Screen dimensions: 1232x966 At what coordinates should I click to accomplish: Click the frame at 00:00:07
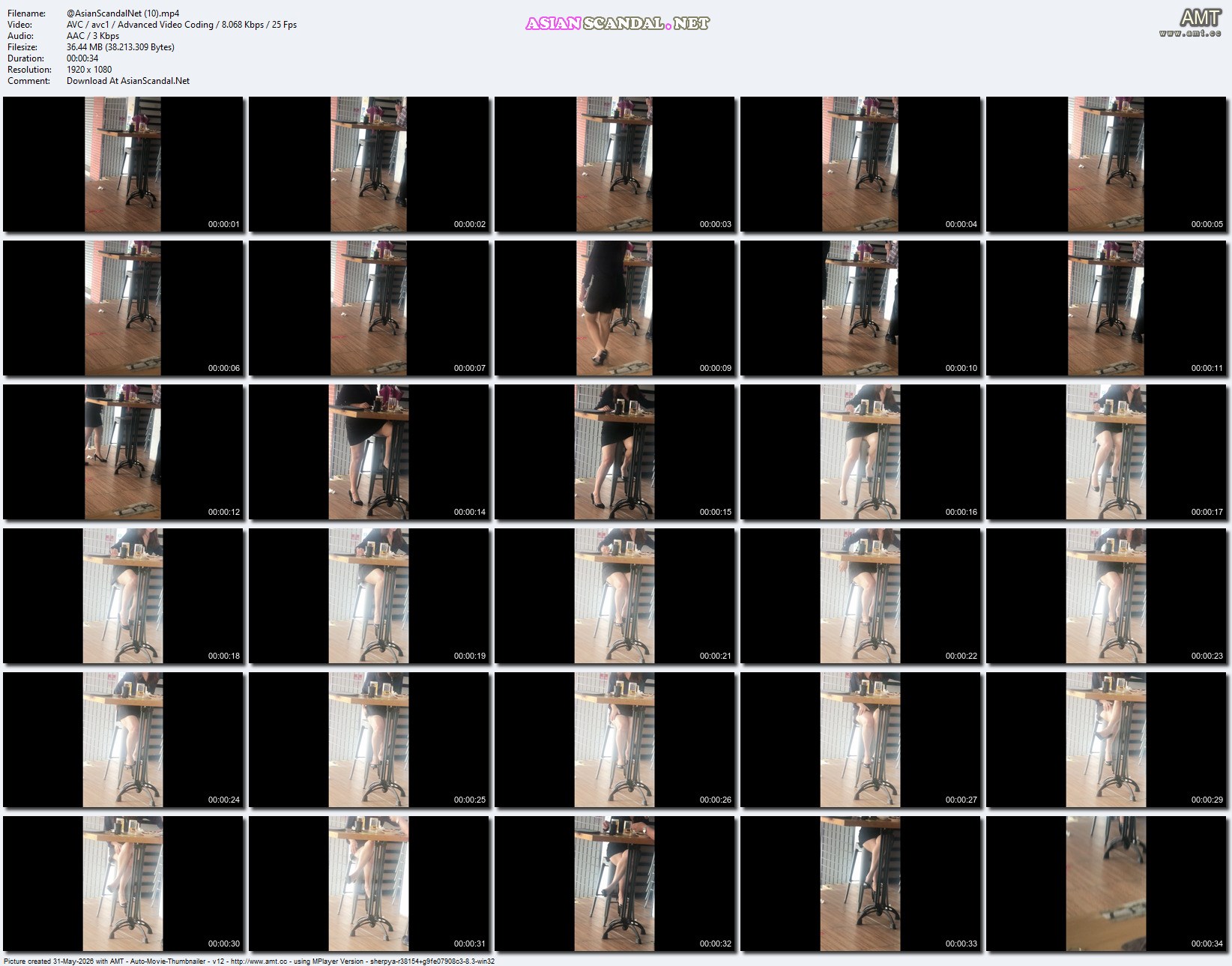[369, 308]
